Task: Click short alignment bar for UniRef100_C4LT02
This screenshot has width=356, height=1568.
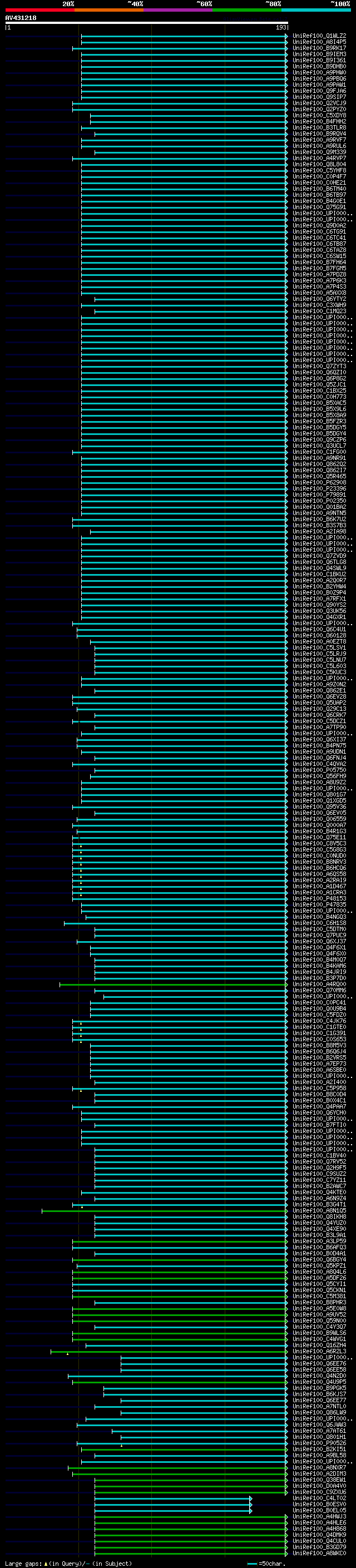Action: (x=173, y=1499)
